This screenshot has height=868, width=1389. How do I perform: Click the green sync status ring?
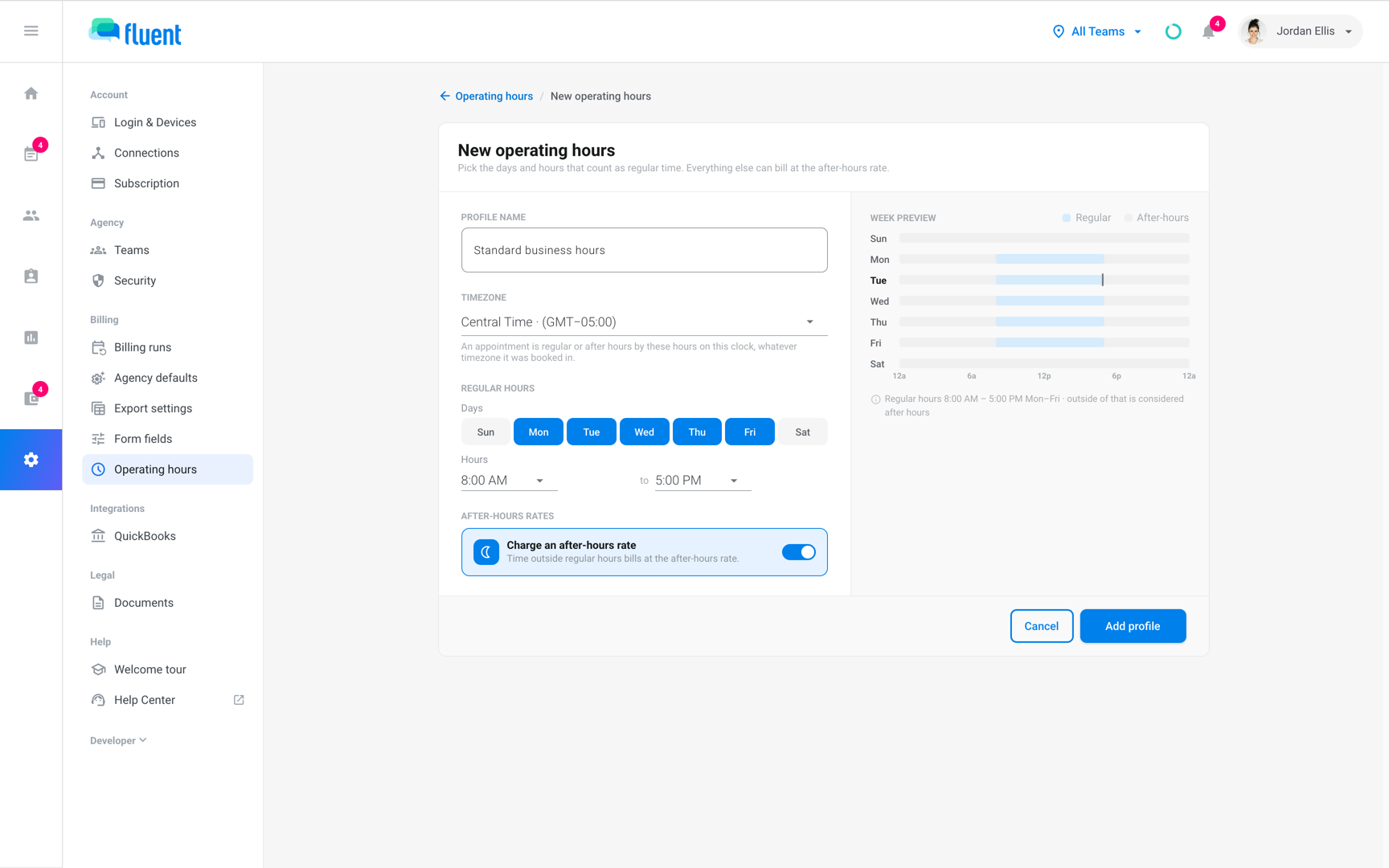pyautogui.click(x=1173, y=31)
